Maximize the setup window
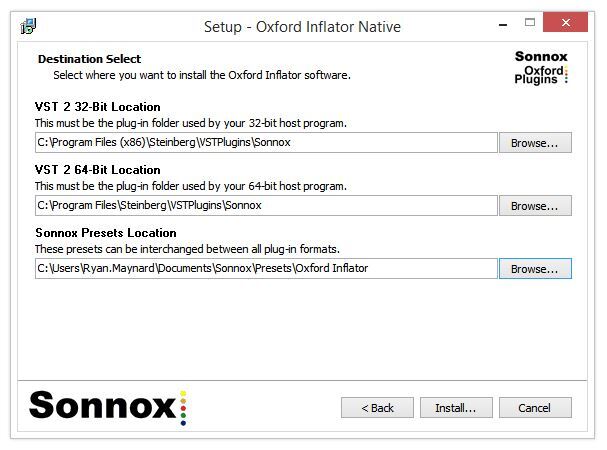Image resolution: width=607 pixels, height=450 pixels. (x=530, y=22)
